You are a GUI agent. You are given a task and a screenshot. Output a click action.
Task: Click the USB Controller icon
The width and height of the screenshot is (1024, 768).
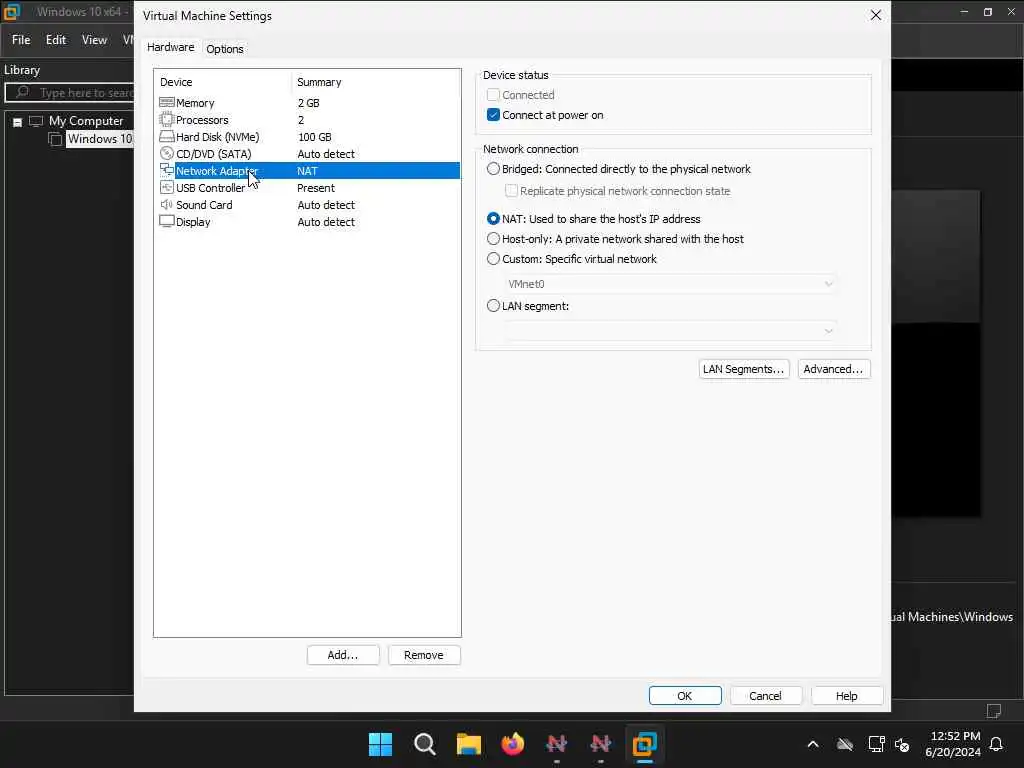coord(167,187)
